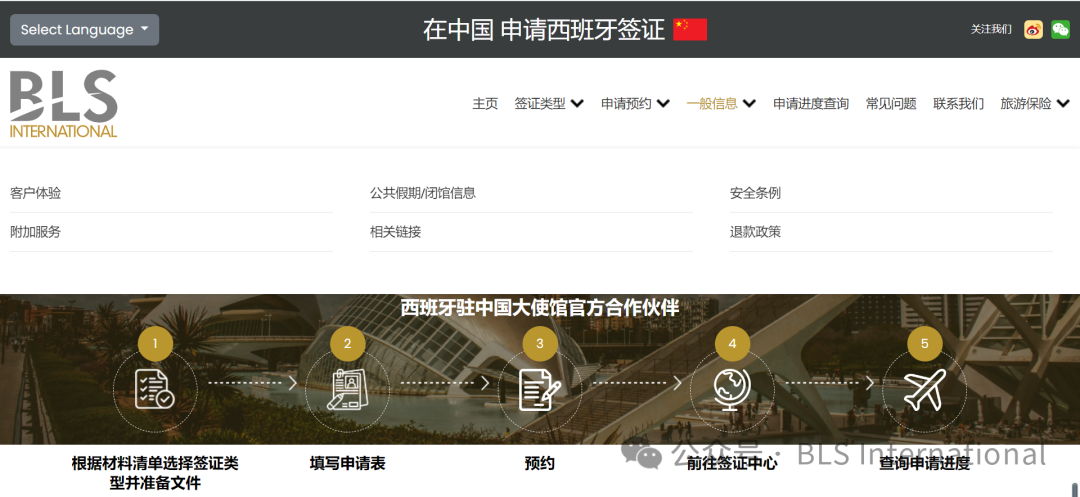Viewport: 1080px width, 497px height.
Task: Open the Select Language dropdown
Action: 84,30
